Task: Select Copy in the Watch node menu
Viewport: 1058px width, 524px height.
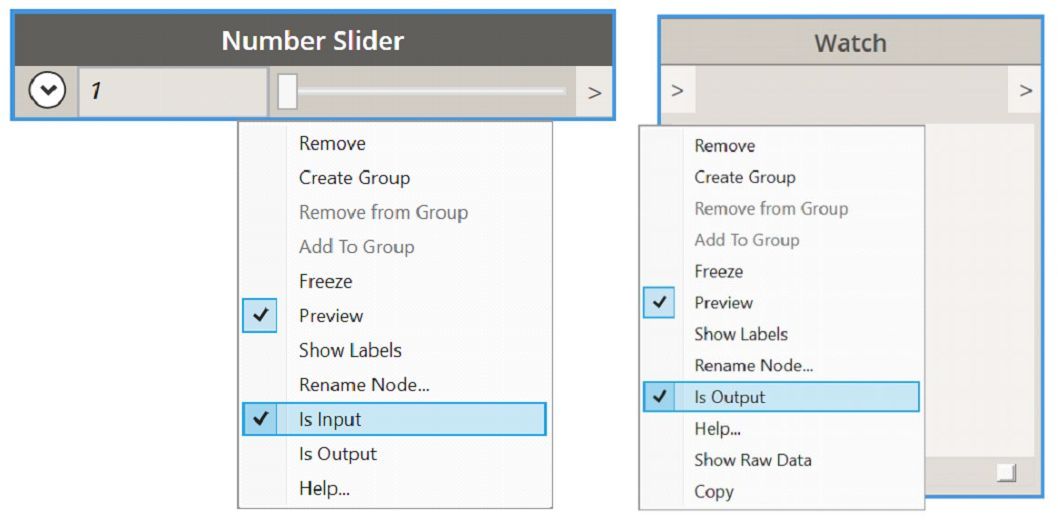Action: [714, 492]
